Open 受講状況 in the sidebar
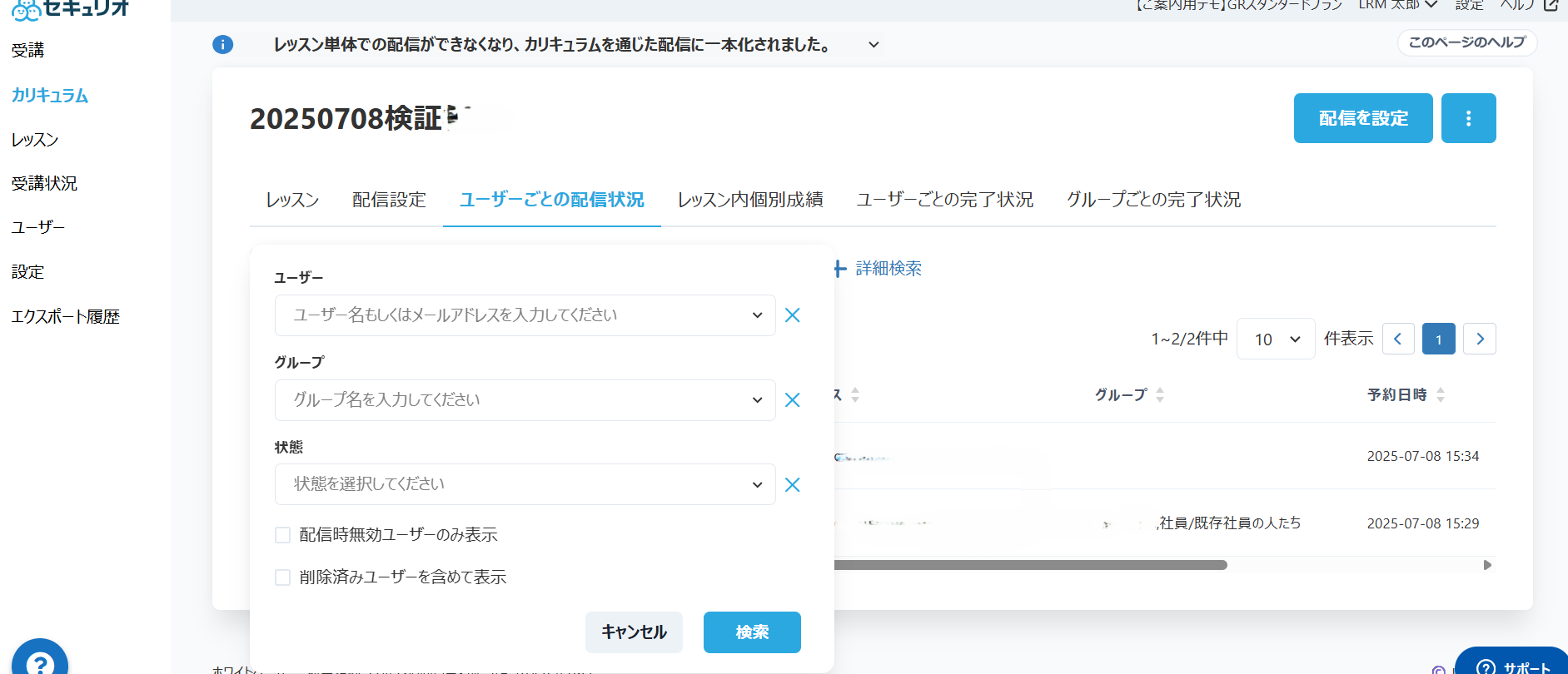This screenshot has width=1568, height=674. pos(44,183)
